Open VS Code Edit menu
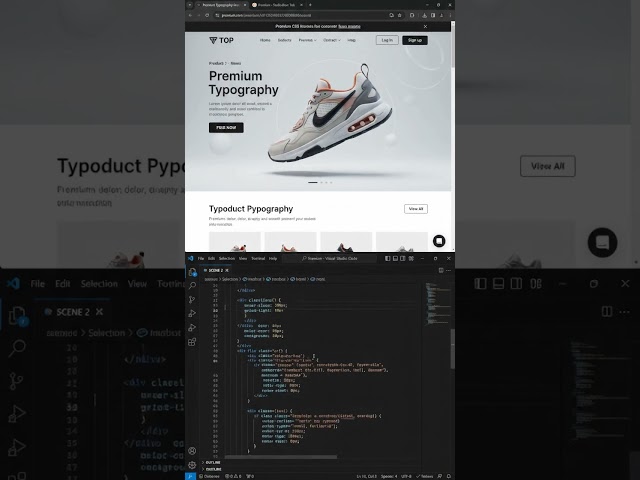The width and height of the screenshot is (640, 480). click(x=211, y=258)
